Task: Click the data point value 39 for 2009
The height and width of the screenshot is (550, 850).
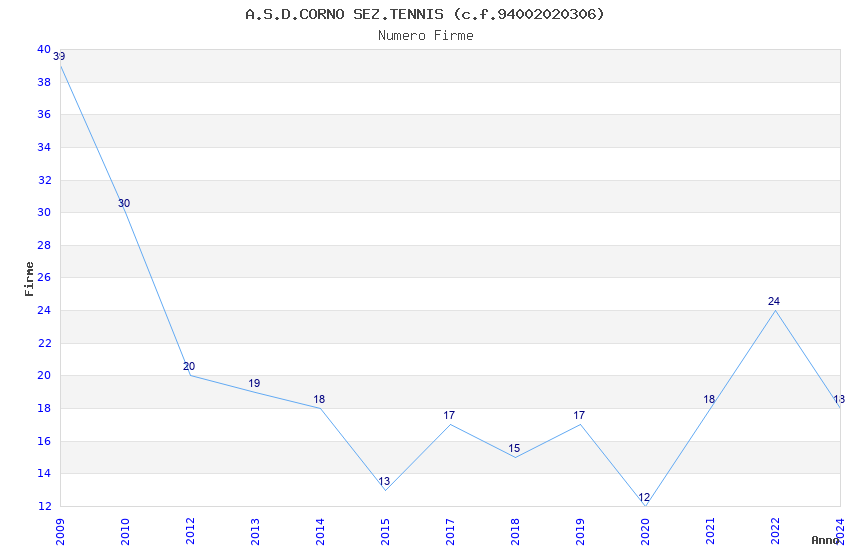Action: coord(59,56)
